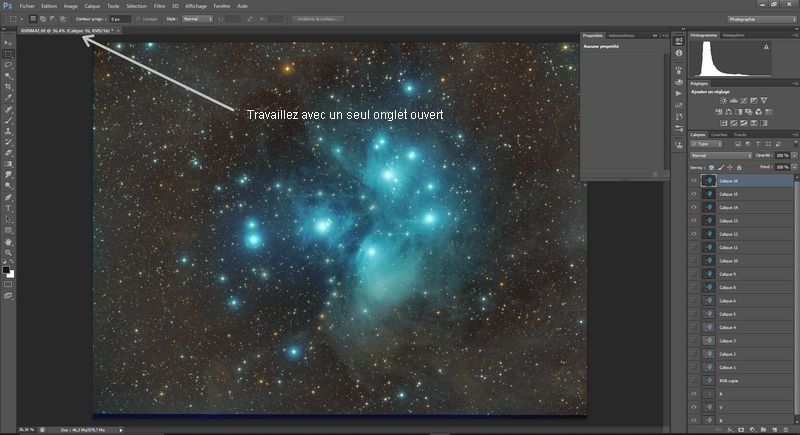Select the Calque 5 layer row
The height and width of the screenshot is (435, 800).
[741, 314]
